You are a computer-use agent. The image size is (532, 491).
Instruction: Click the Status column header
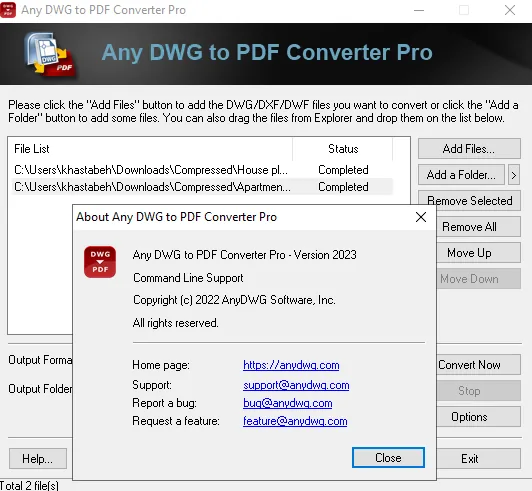(343, 149)
